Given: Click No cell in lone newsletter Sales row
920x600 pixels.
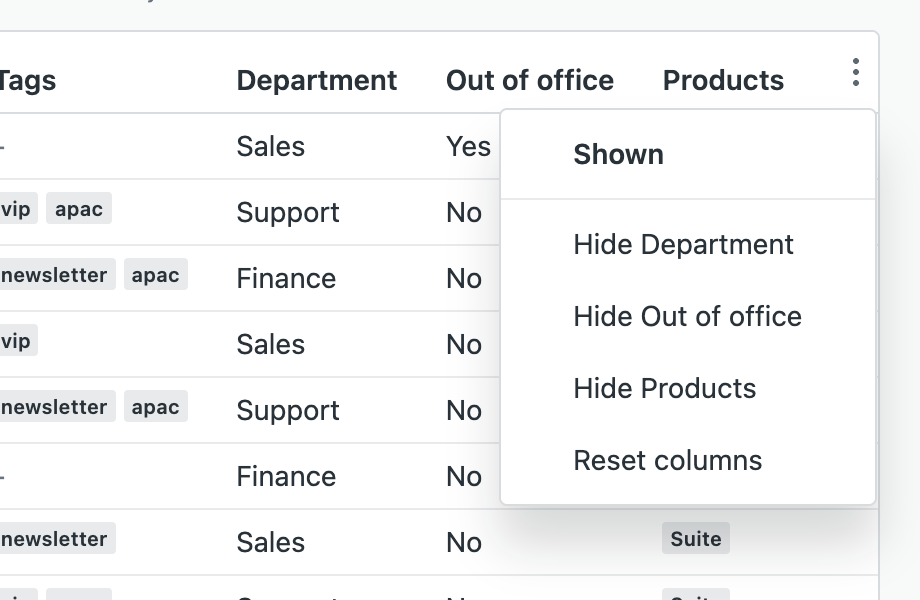Looking at the screenshot, I should click(x=464, y=543).
